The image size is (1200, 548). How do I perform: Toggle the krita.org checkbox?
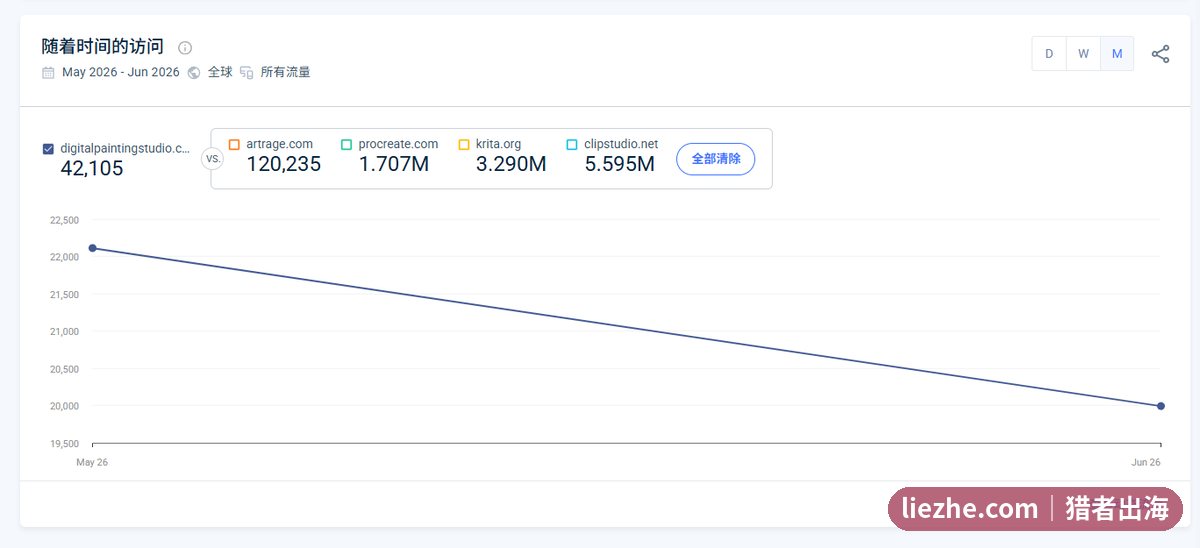tap(464, 144)
